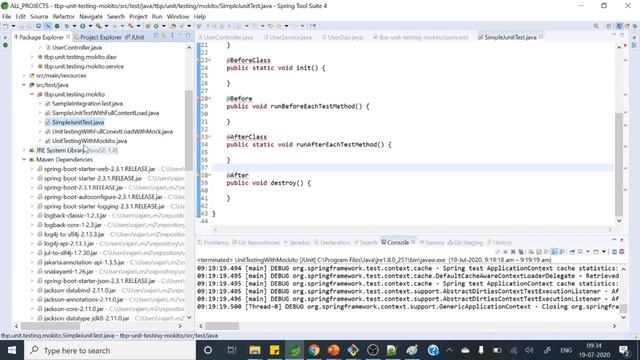The width and height of the screenshot is (640, 360).
Task: Click the console horizontal scrollbar thumb
Action: (222, 326)
